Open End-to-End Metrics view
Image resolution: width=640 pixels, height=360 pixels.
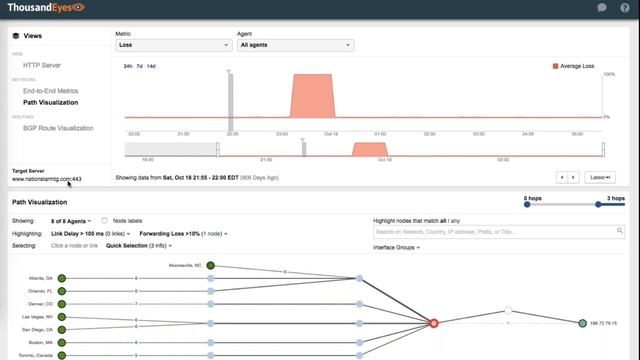50,91
